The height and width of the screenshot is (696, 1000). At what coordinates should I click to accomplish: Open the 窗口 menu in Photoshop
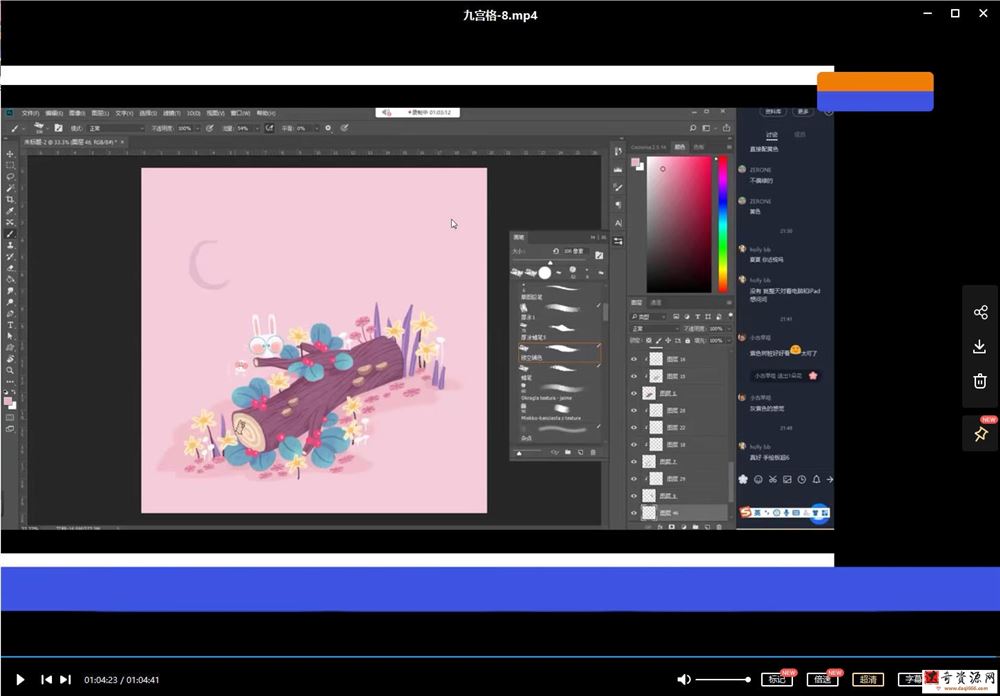pos(240,113)
